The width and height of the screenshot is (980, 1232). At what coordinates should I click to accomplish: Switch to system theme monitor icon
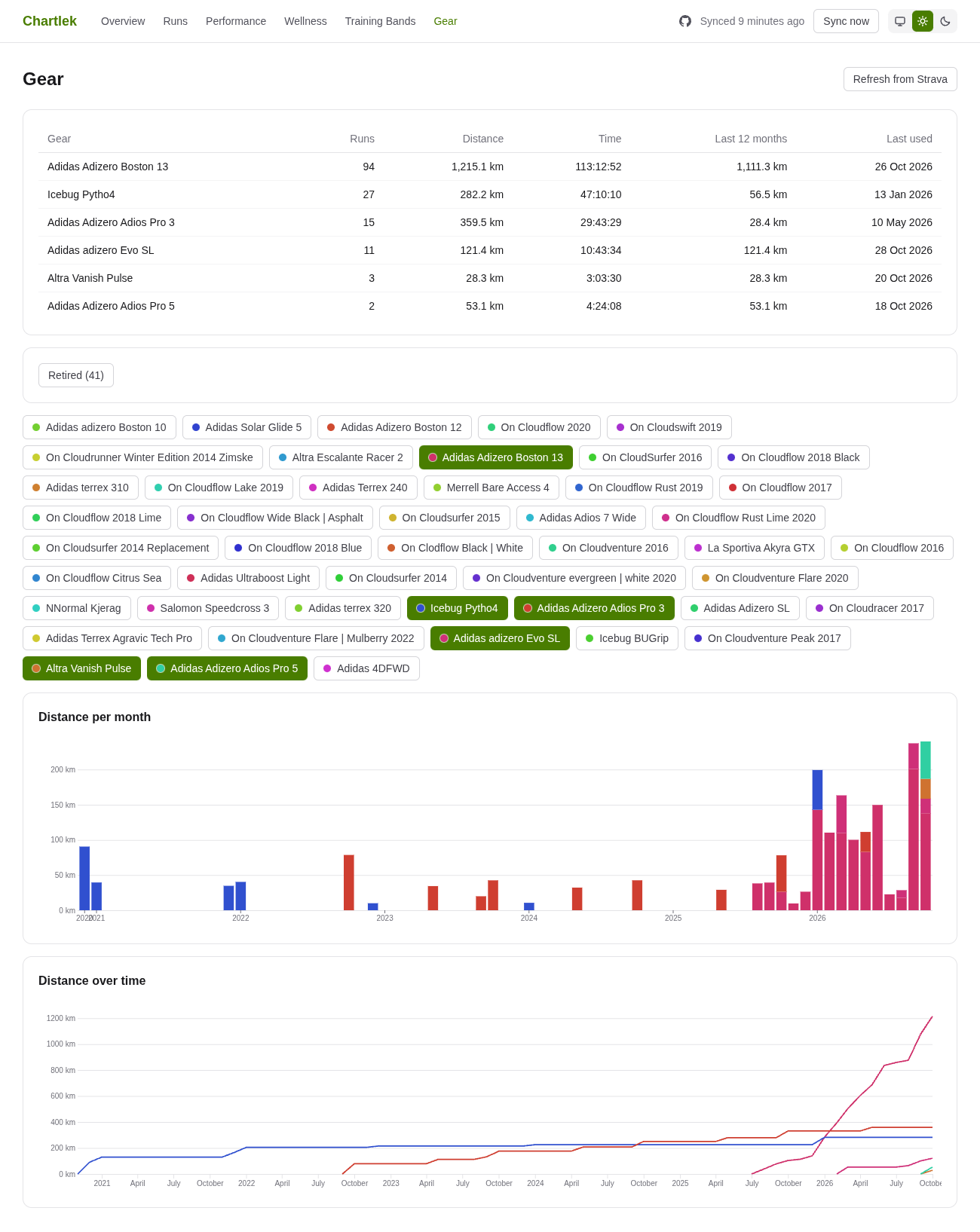900,21
